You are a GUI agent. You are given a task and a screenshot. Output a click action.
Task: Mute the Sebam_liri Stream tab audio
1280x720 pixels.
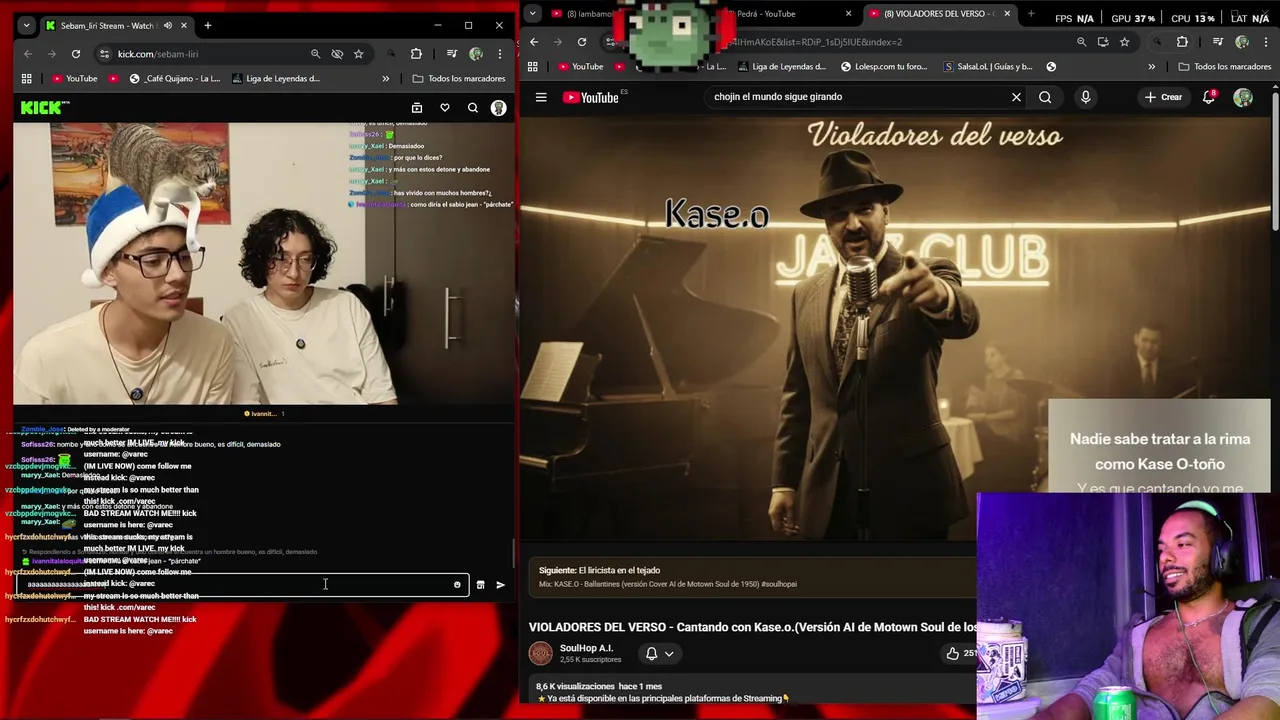point(167,25)
